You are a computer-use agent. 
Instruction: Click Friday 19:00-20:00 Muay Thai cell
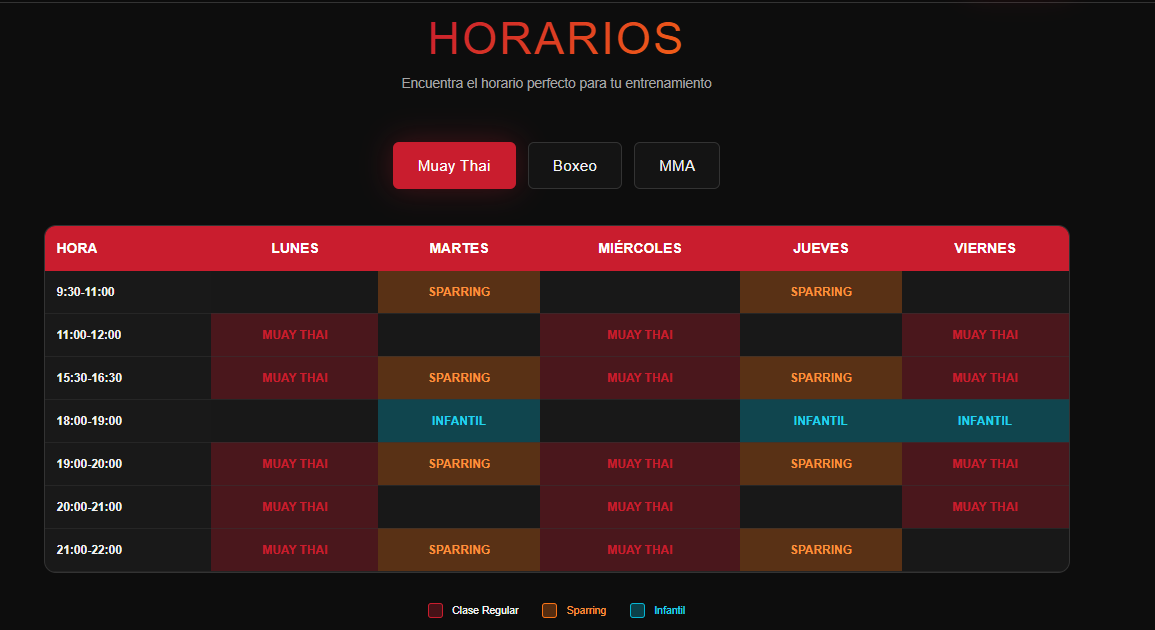985,463
